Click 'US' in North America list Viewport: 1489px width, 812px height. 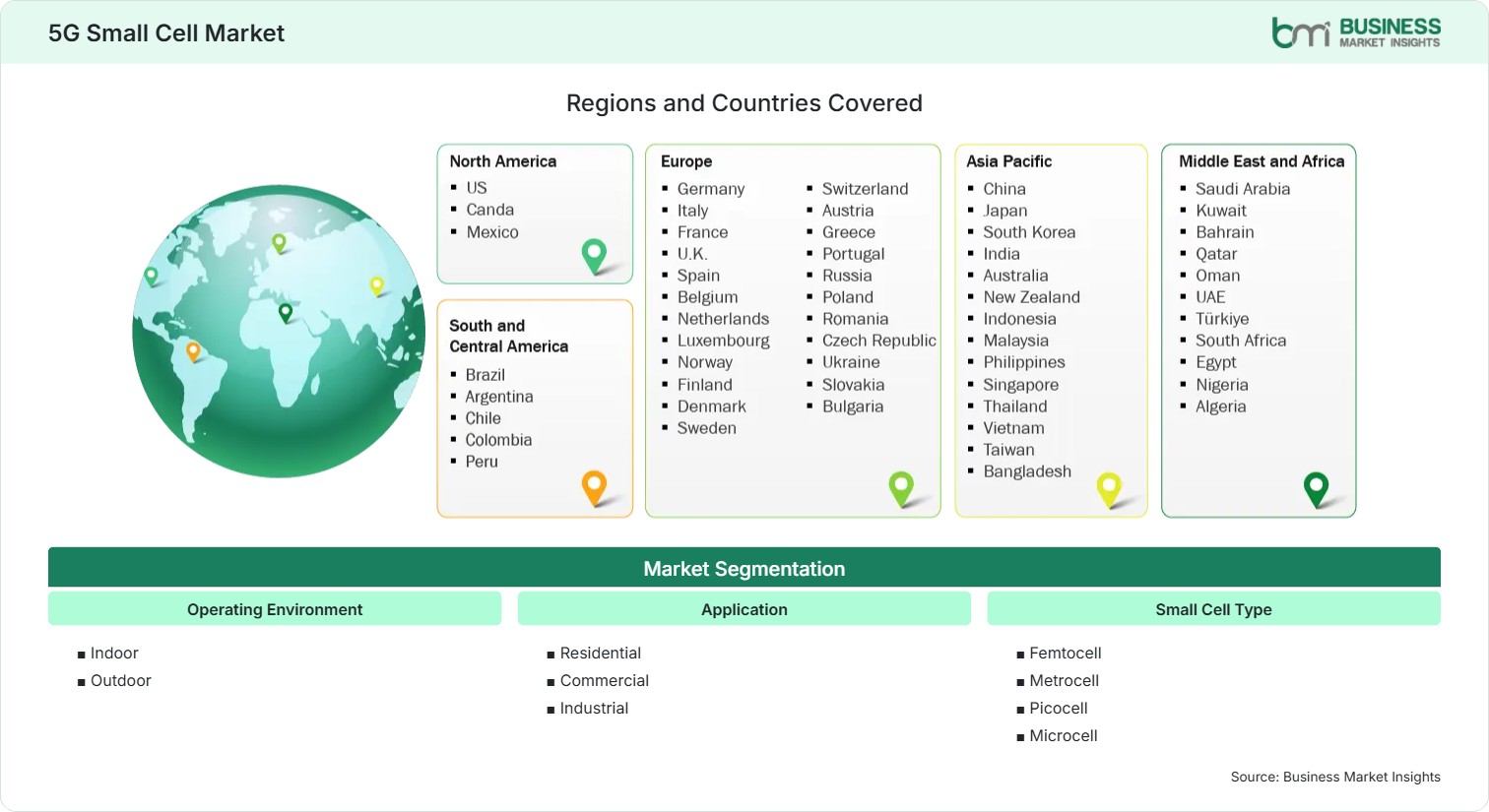tap(477, 188)
